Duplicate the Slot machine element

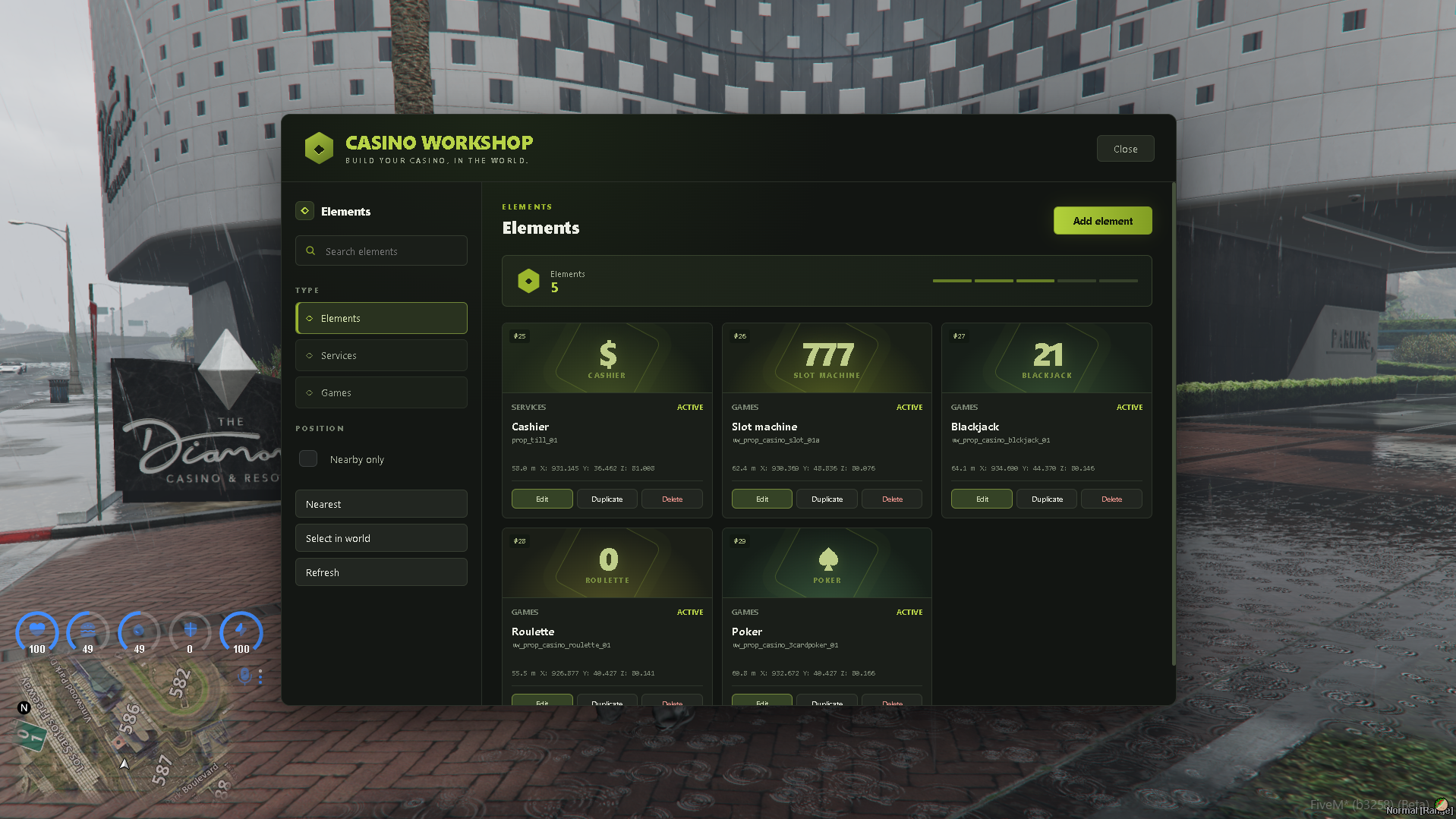[x=827, y=499]
